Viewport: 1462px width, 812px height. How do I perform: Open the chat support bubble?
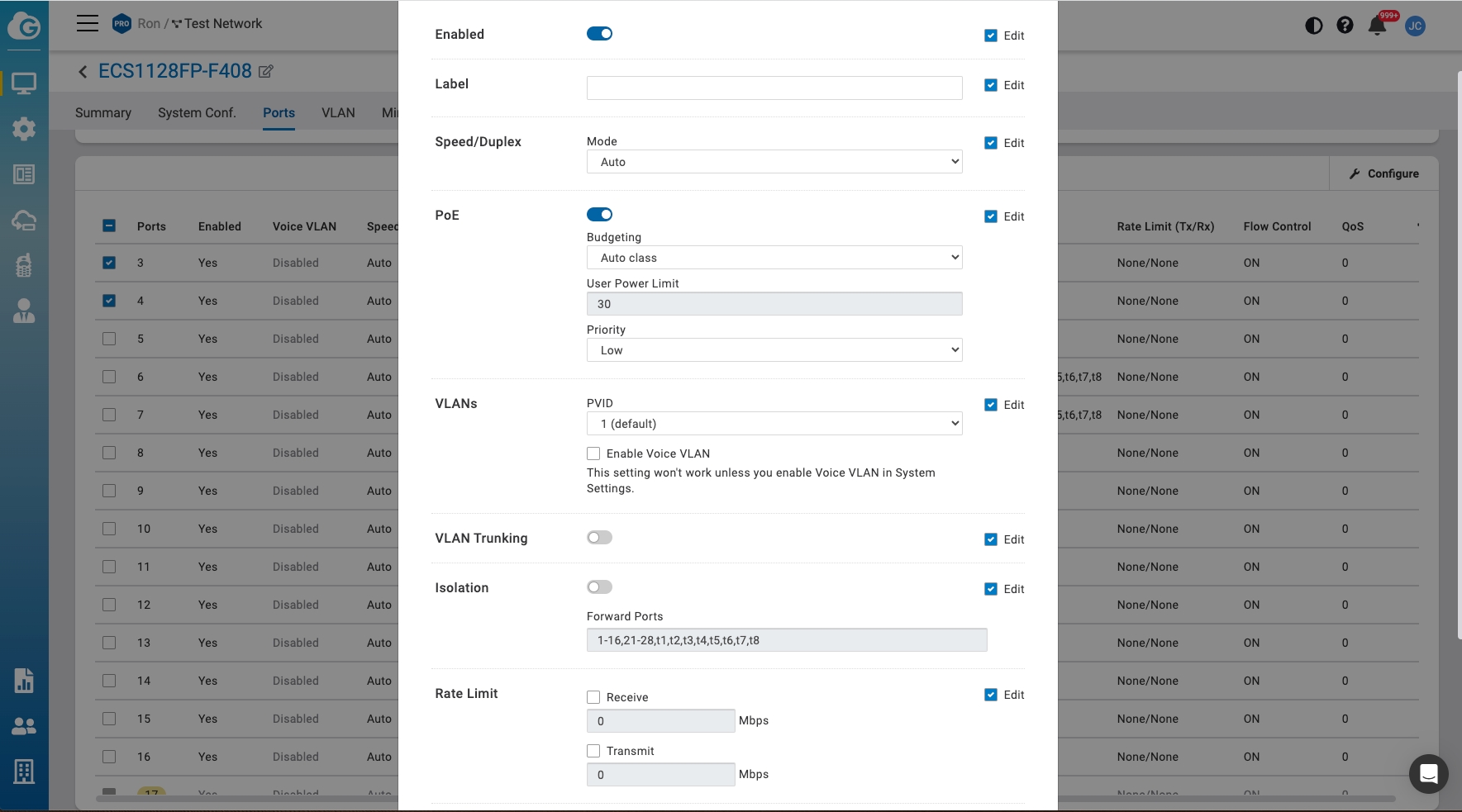point(1428,774)
